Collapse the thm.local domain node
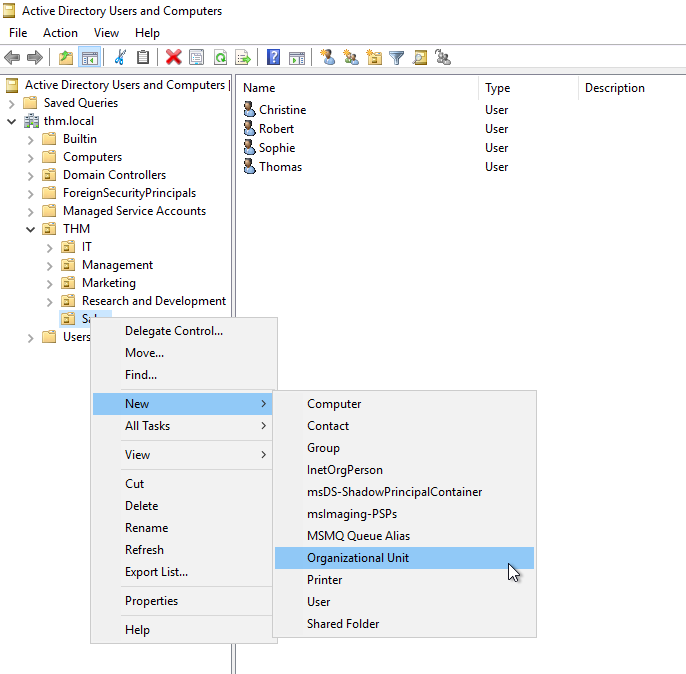 pos(12,121)
